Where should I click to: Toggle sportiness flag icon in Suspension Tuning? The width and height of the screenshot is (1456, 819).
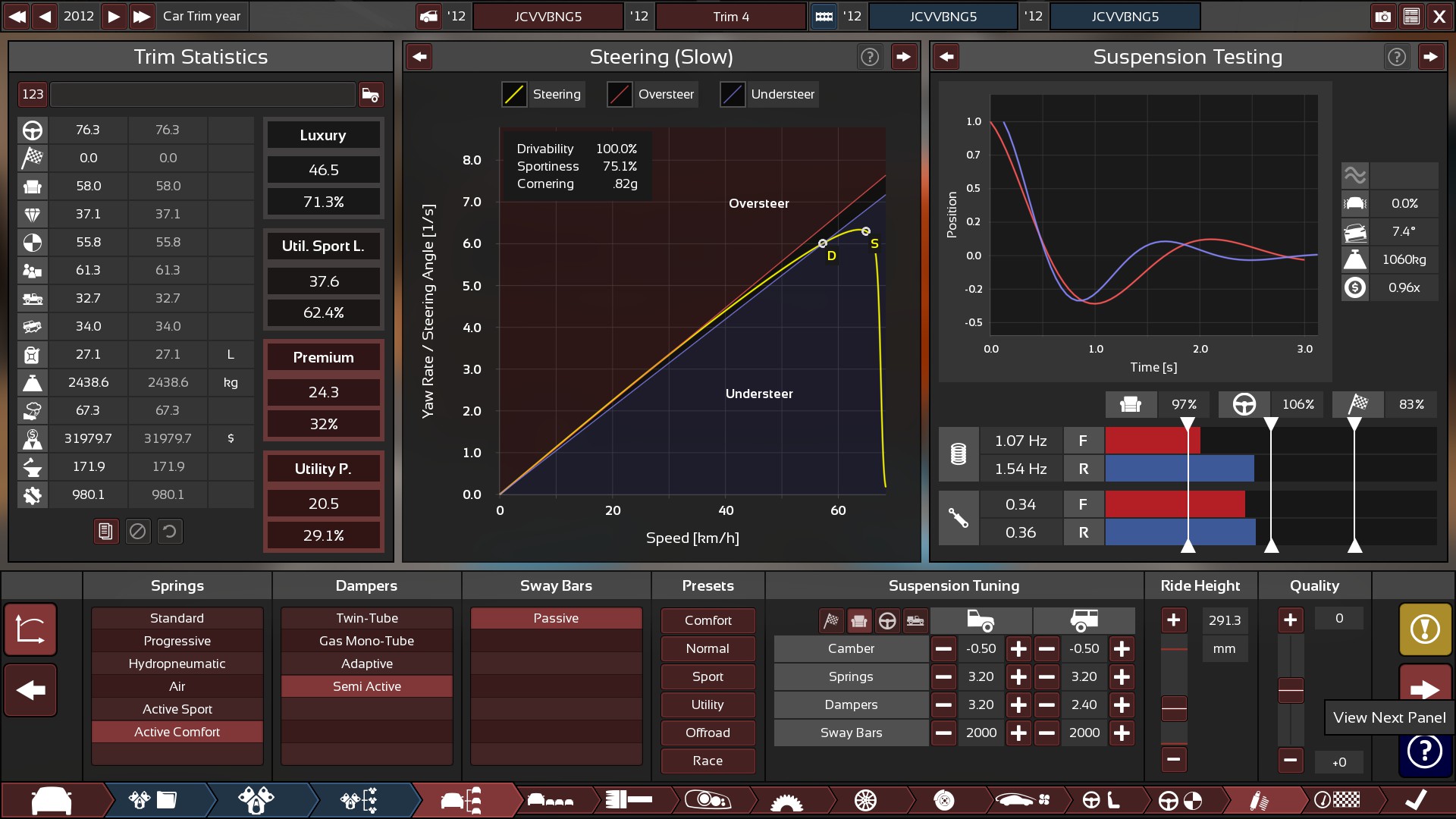(831, 621)
